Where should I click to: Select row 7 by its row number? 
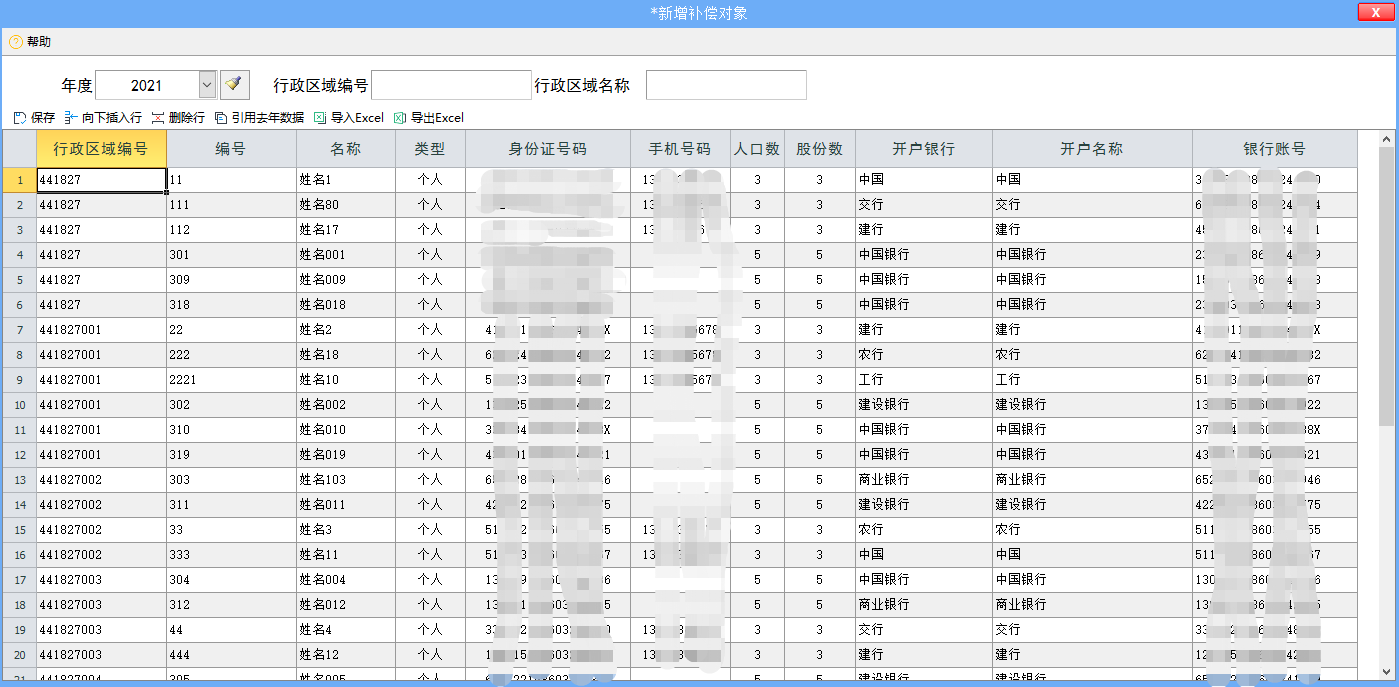[x=19, y=329]
